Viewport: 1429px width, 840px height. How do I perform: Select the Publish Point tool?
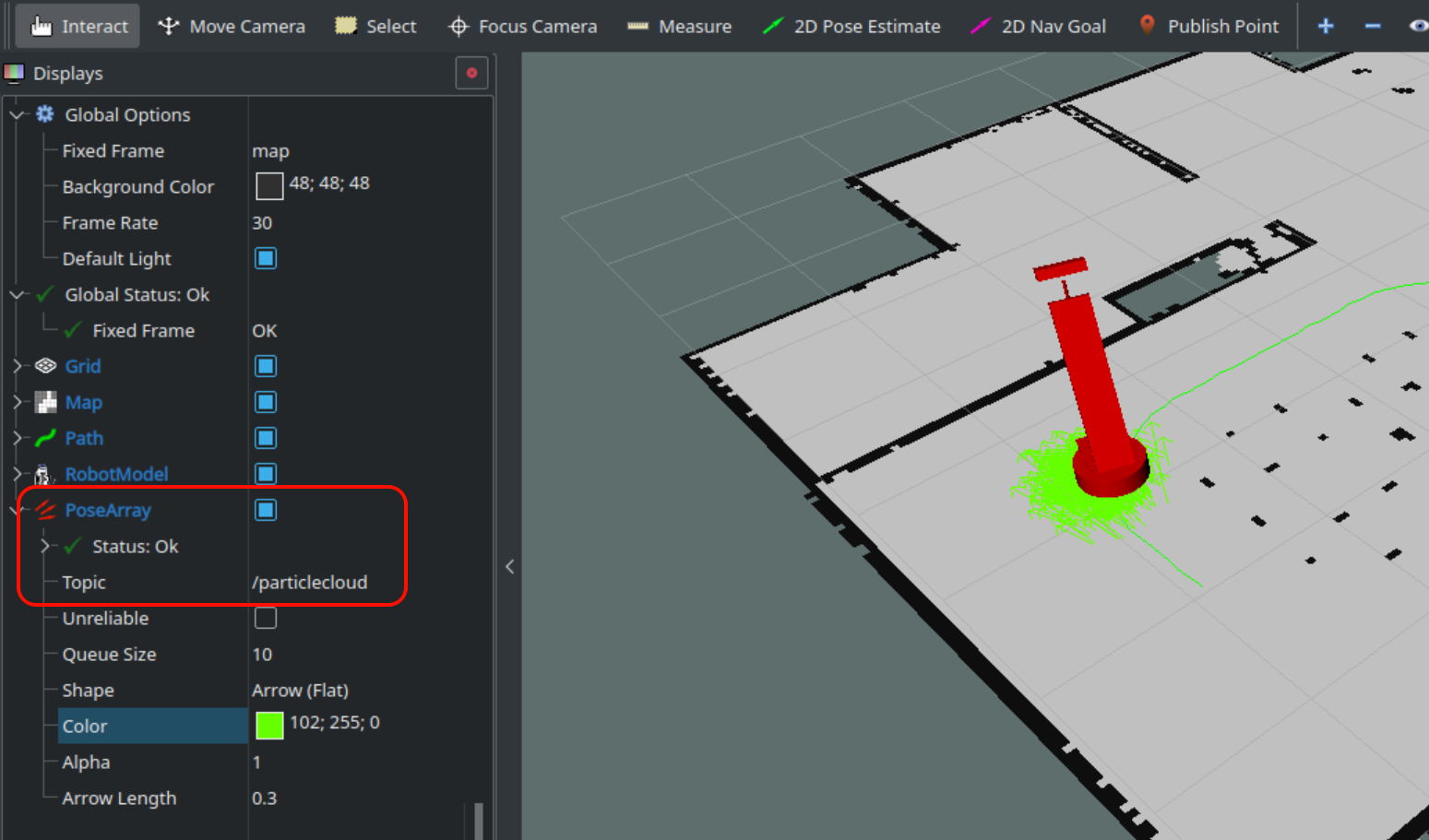[x=1209, y=26]
